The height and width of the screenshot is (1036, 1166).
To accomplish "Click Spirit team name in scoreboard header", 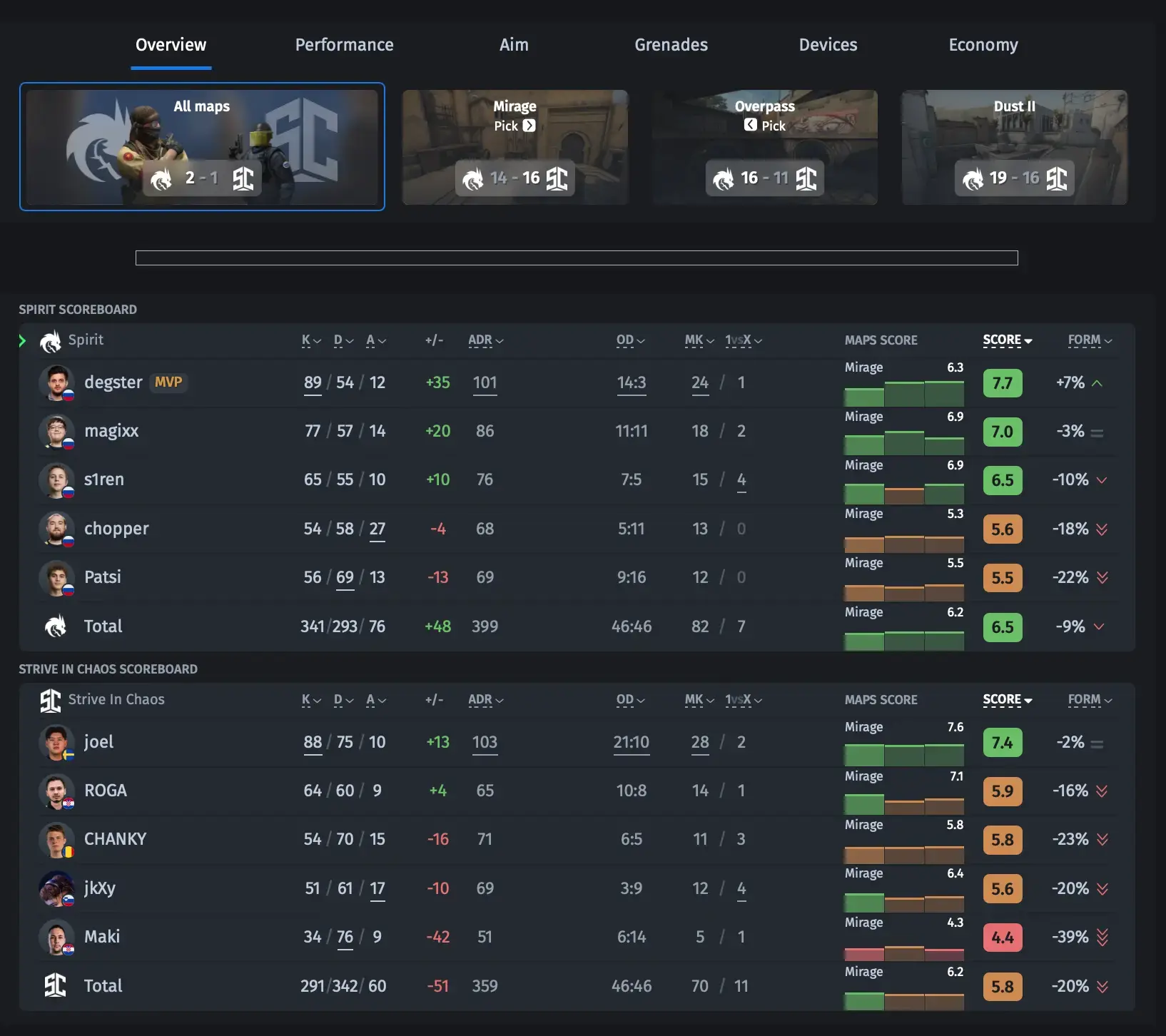I will [x=86, y=340].
